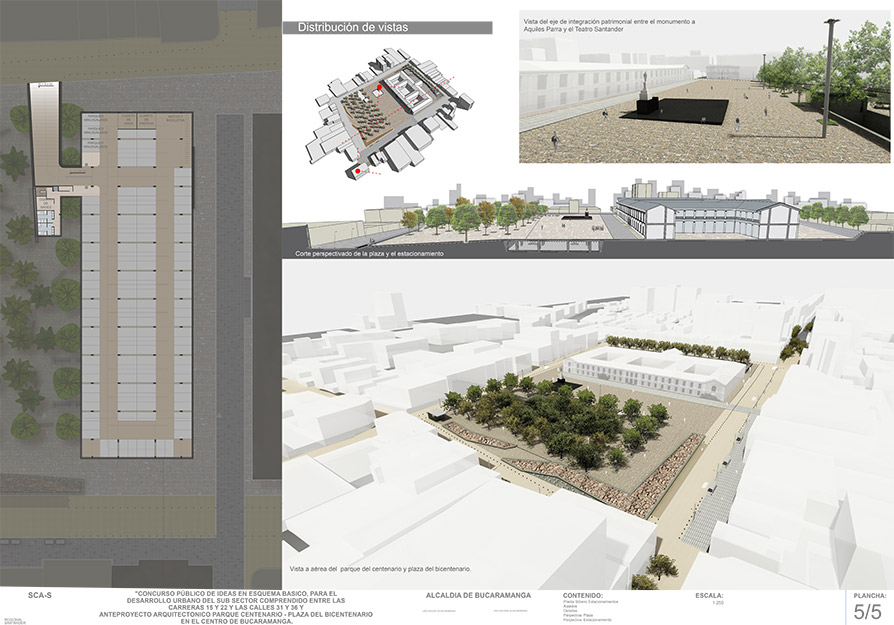Open the perspective section of plaza and parking
Viewport: 894px width, 625px height.
point(588,221)
